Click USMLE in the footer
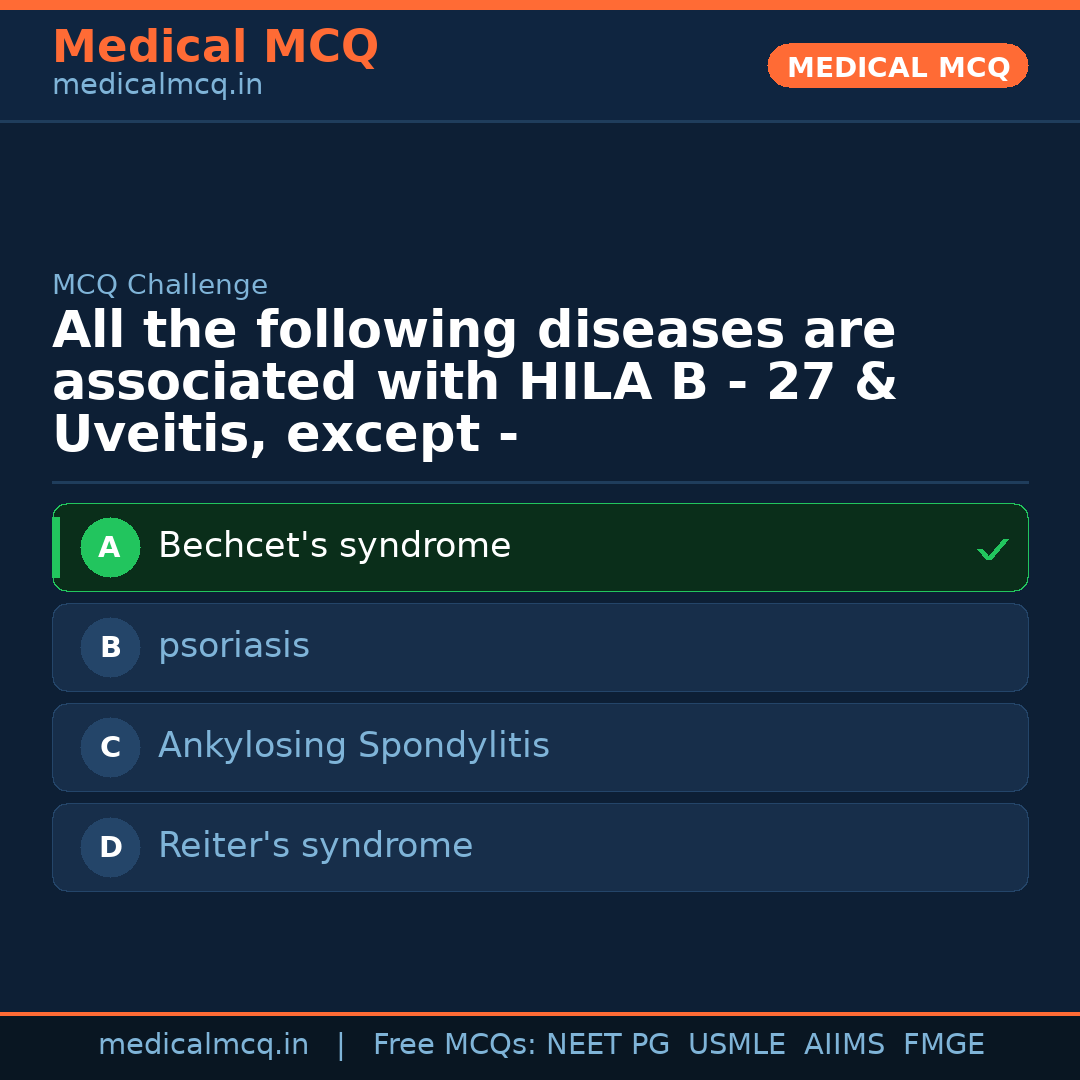This screenshot has width=1080, height=1080. click(x=736, y=1045)
